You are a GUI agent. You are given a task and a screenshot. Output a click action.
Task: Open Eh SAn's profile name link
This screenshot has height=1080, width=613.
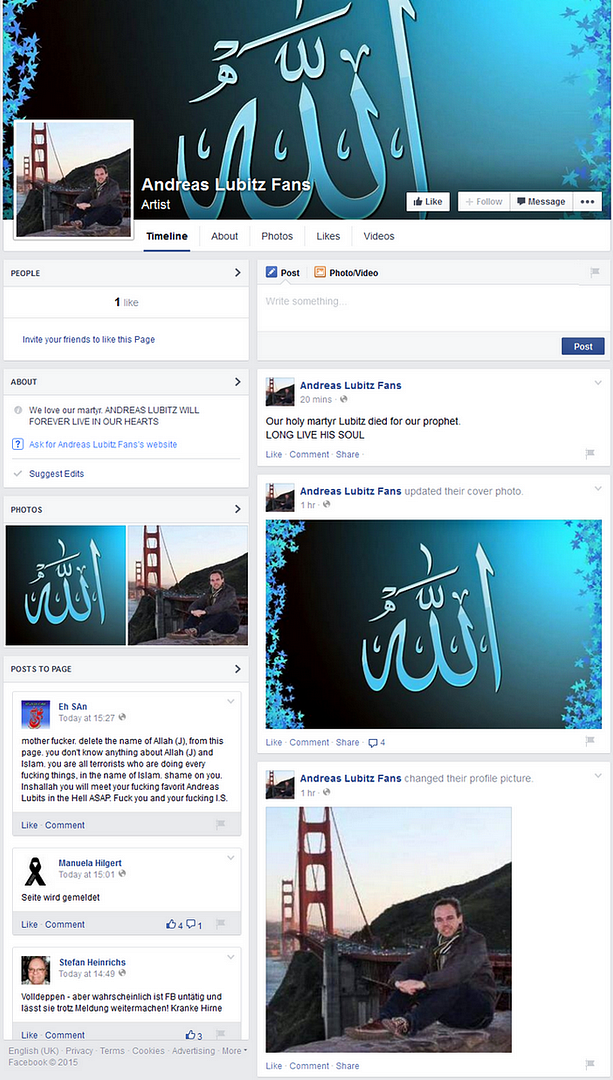tap(73, 707)
